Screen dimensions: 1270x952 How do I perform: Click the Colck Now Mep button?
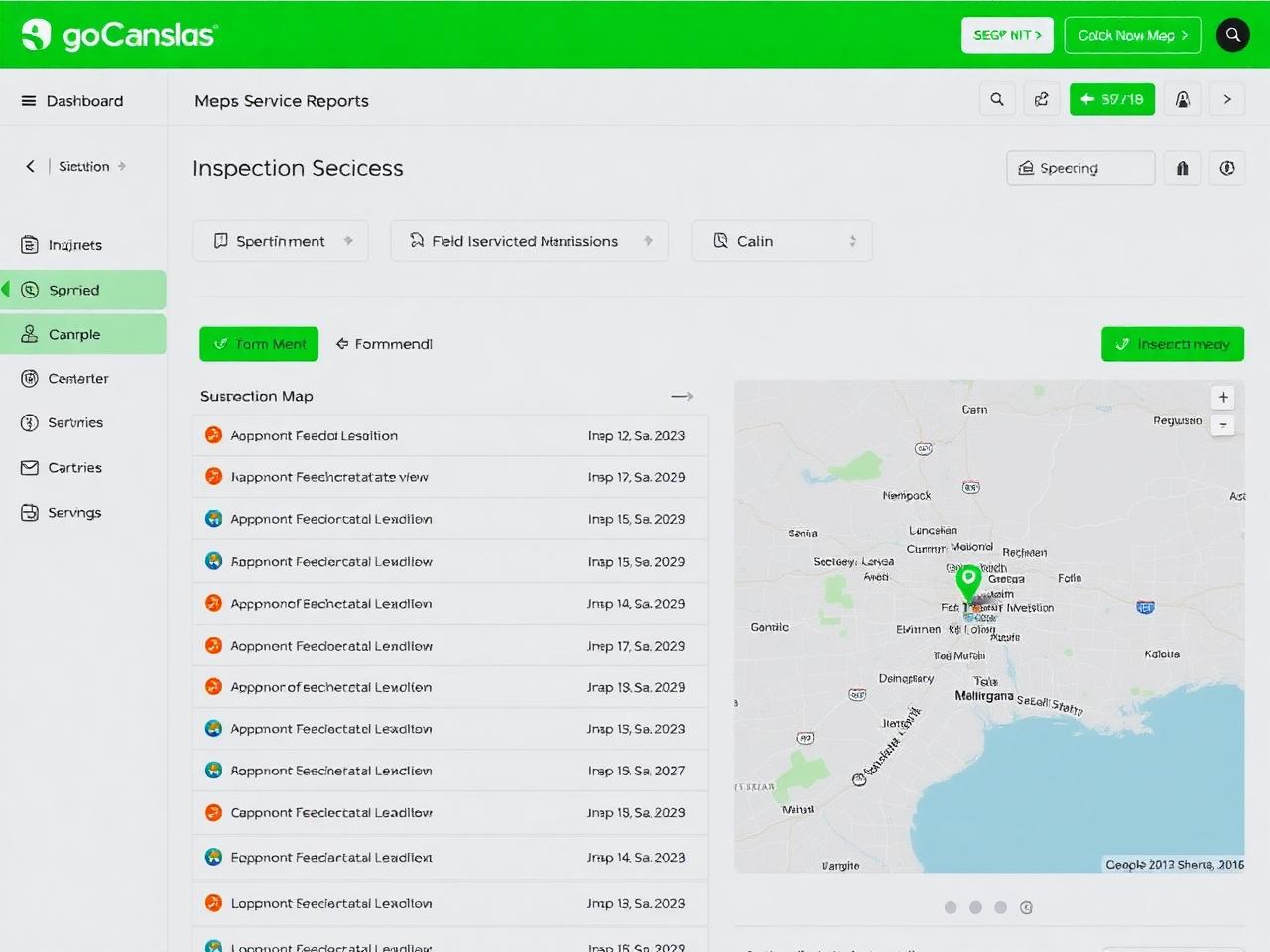click(1133, 35)
